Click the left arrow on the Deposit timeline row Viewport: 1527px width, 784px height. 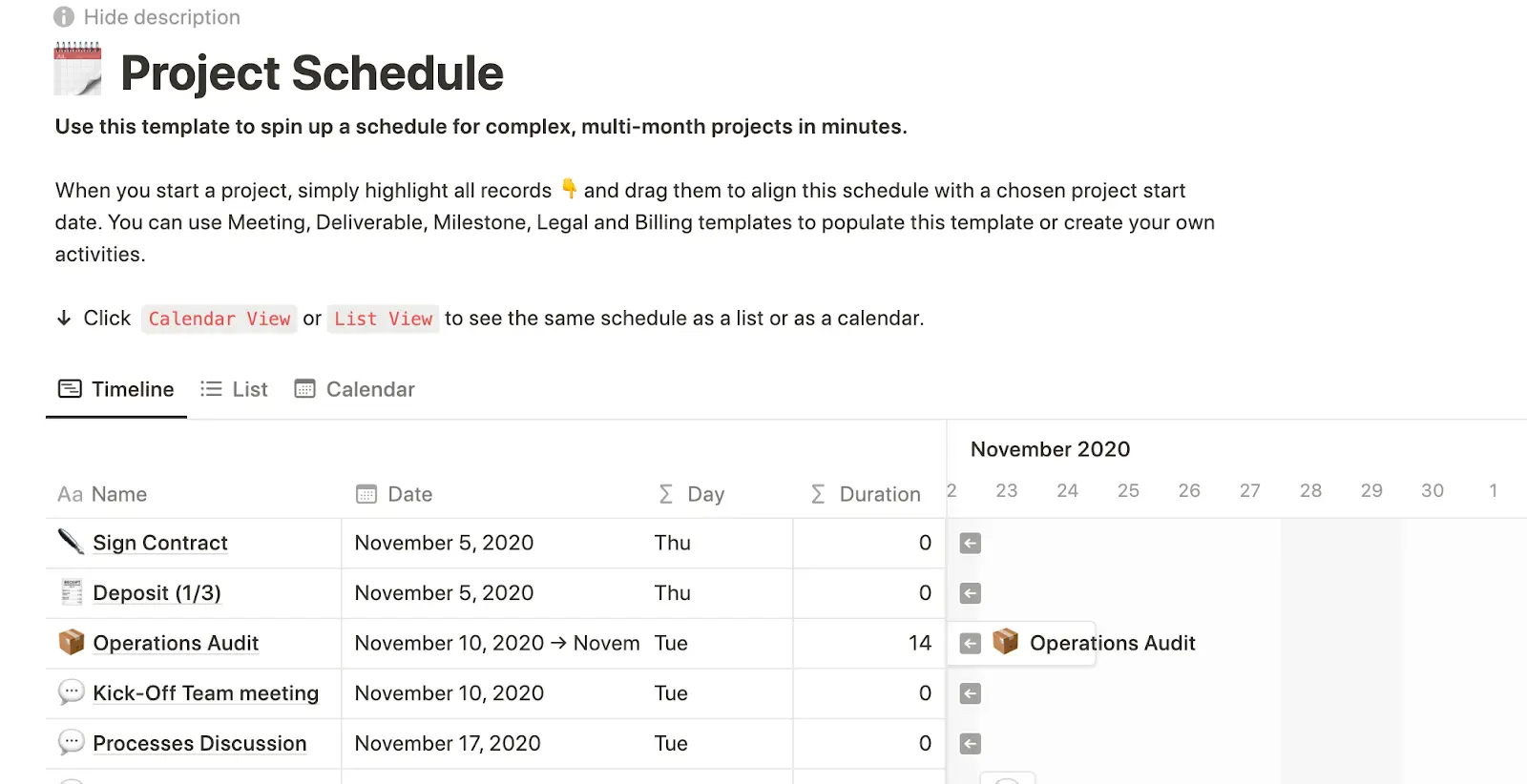click(x=970, y=592)
